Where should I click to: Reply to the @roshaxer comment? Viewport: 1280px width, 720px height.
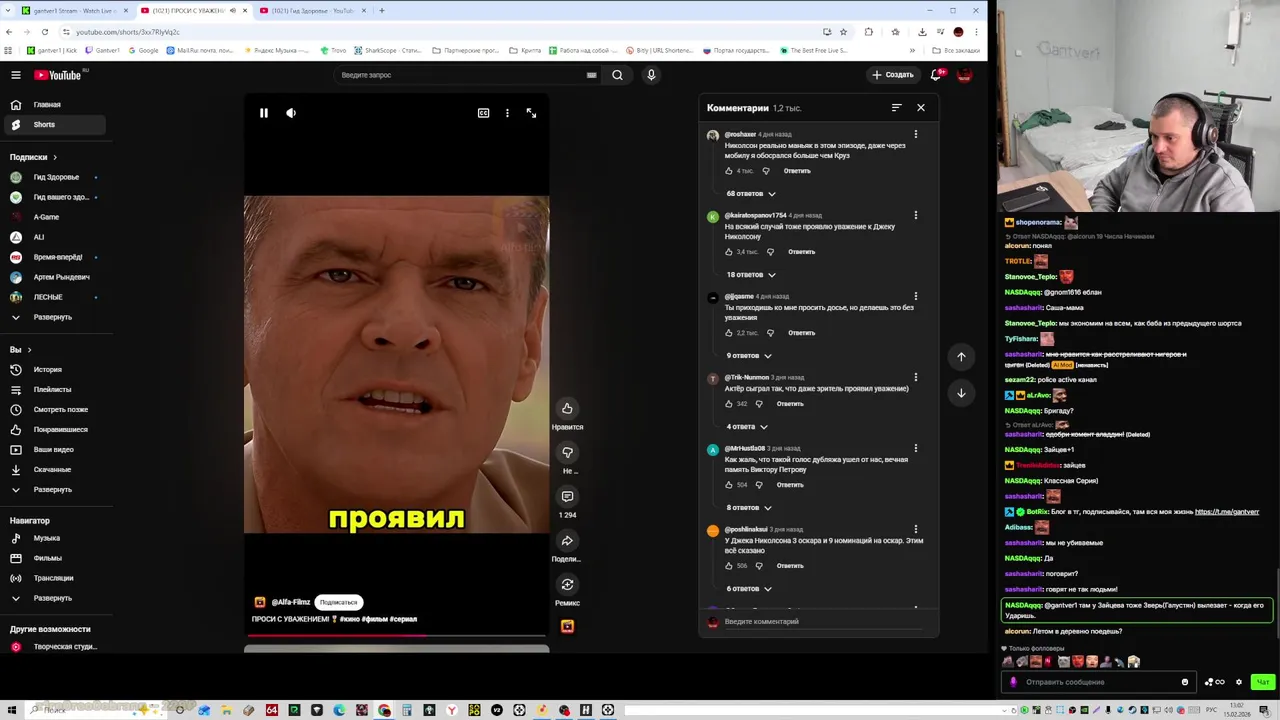(x=797, y=171)
